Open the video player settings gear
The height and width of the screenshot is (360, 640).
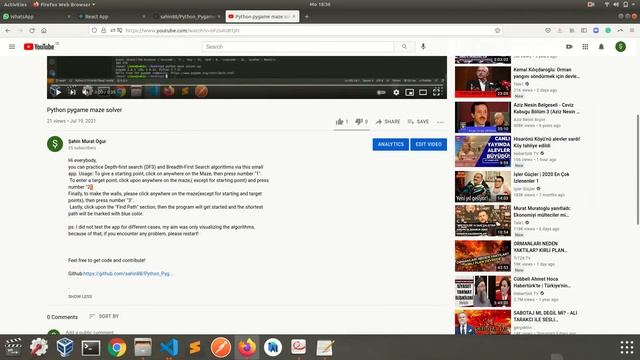coord(396,92)
